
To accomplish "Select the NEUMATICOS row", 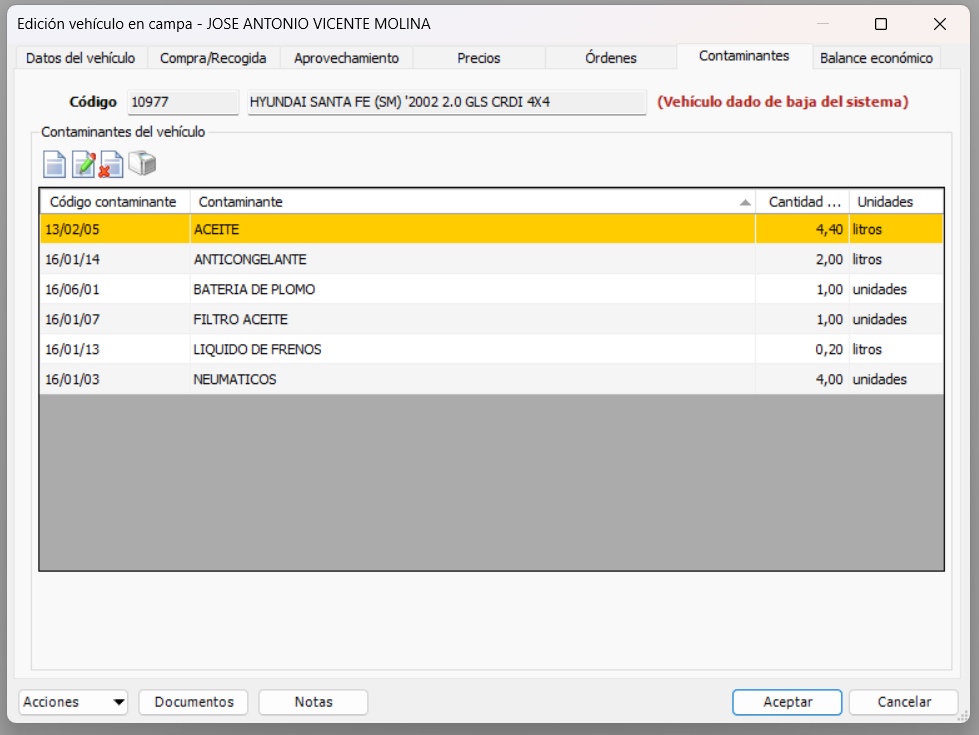I will point(400,379).
